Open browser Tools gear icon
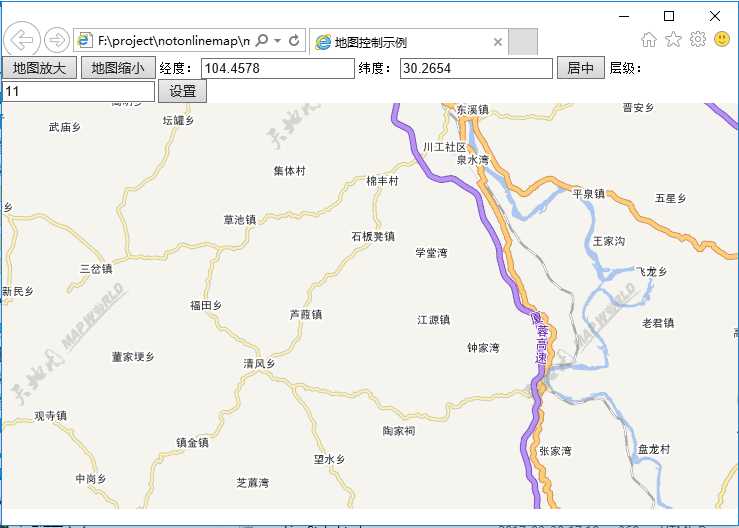The width and height of the screenshot is (739, 528). click(698, 39)
